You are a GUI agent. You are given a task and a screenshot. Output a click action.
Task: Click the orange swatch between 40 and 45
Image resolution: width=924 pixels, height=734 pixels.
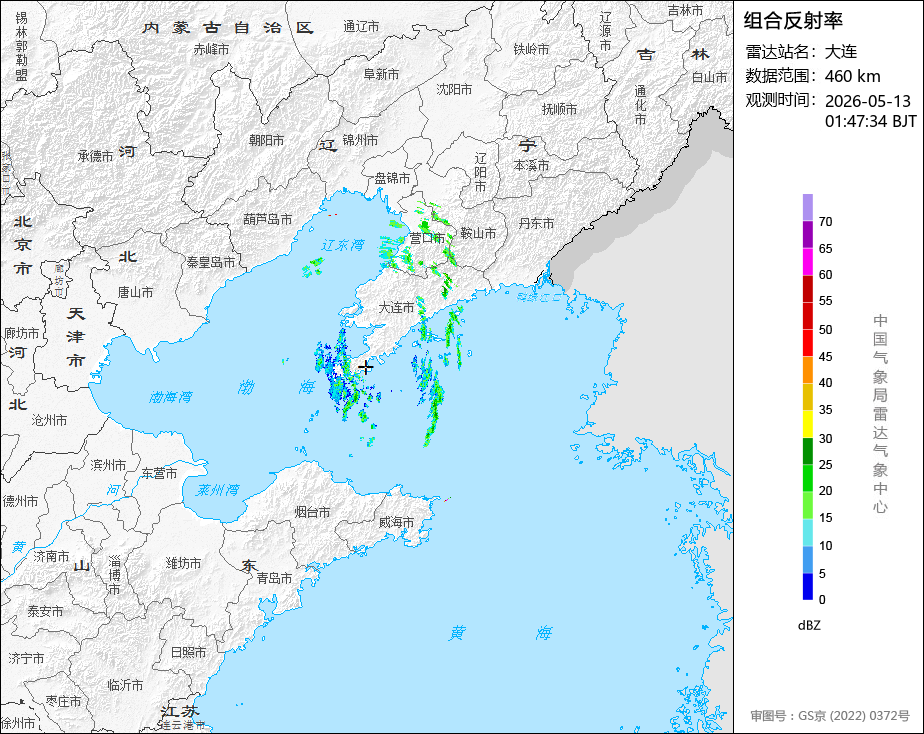pos(808,370)
